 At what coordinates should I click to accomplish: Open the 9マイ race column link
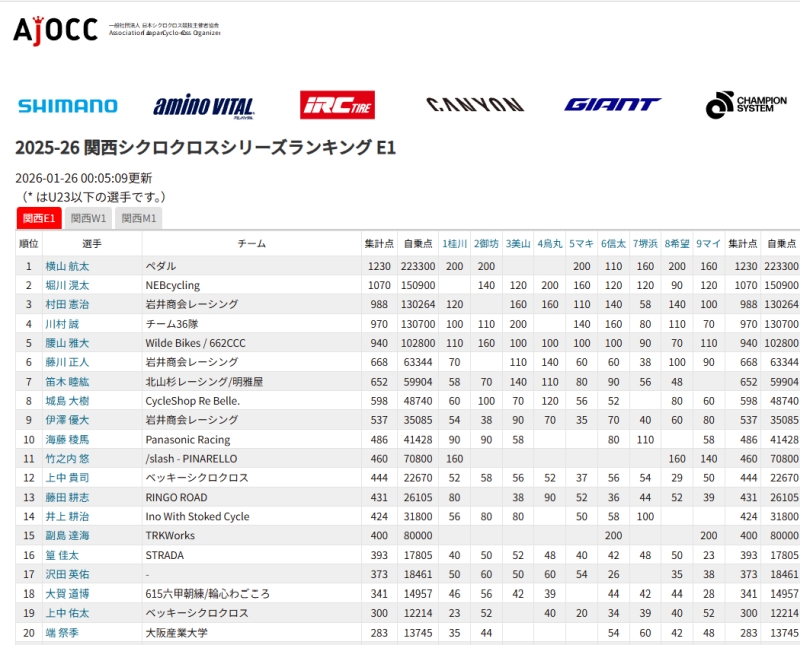coord(708,244)
